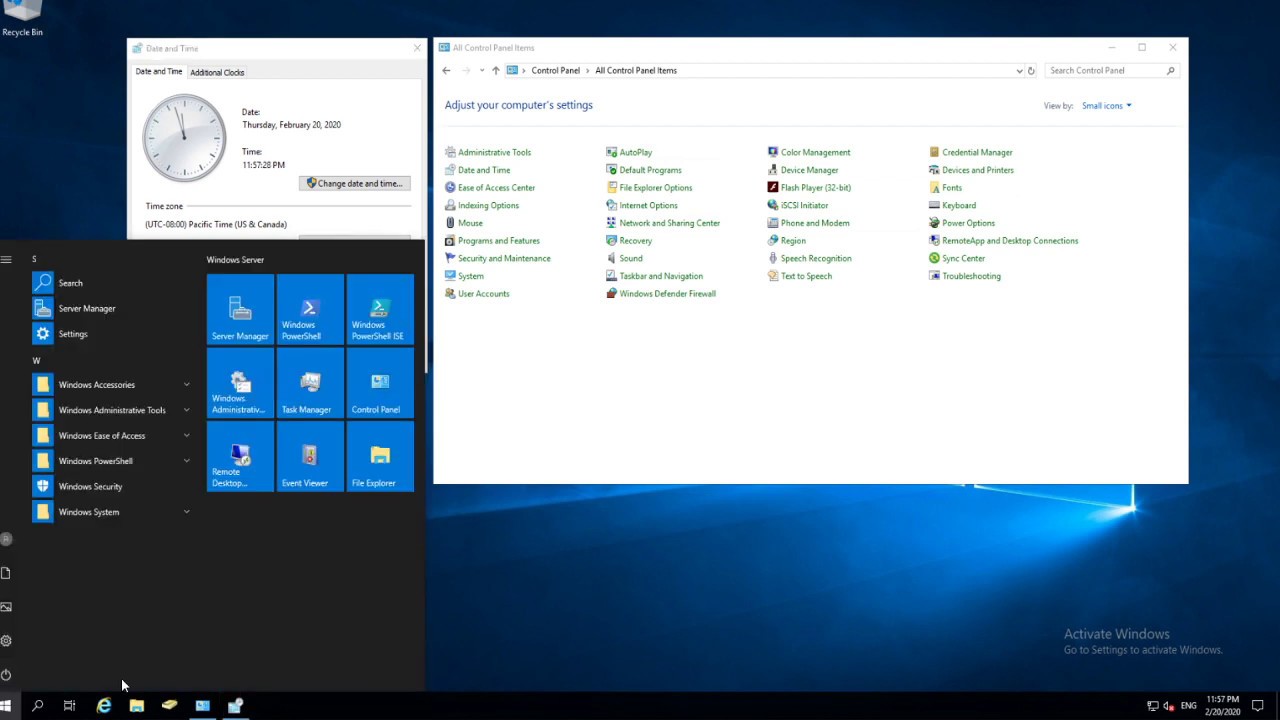Click the Start menu user account icon
This screenshot has height=720, width=1280.
[x=6, y=539]
